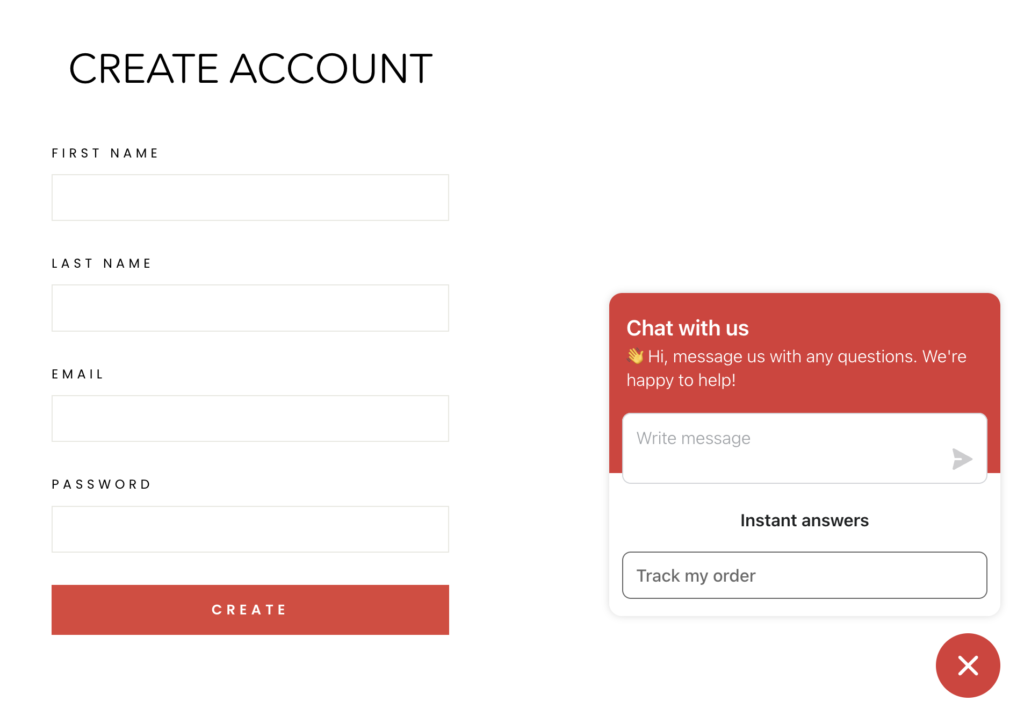Click the LAST NAME label

point(102,263)
